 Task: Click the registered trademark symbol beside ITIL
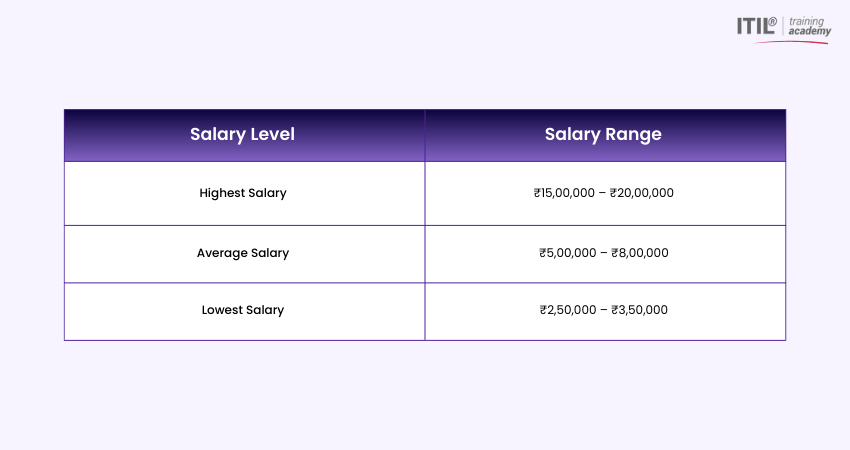point(773,21)
